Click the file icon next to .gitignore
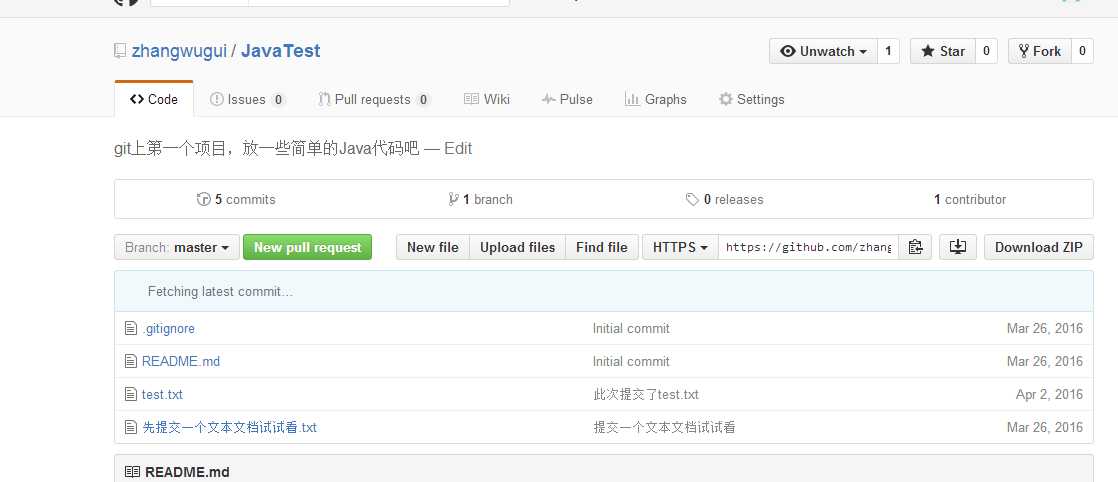 pos(130,328)
